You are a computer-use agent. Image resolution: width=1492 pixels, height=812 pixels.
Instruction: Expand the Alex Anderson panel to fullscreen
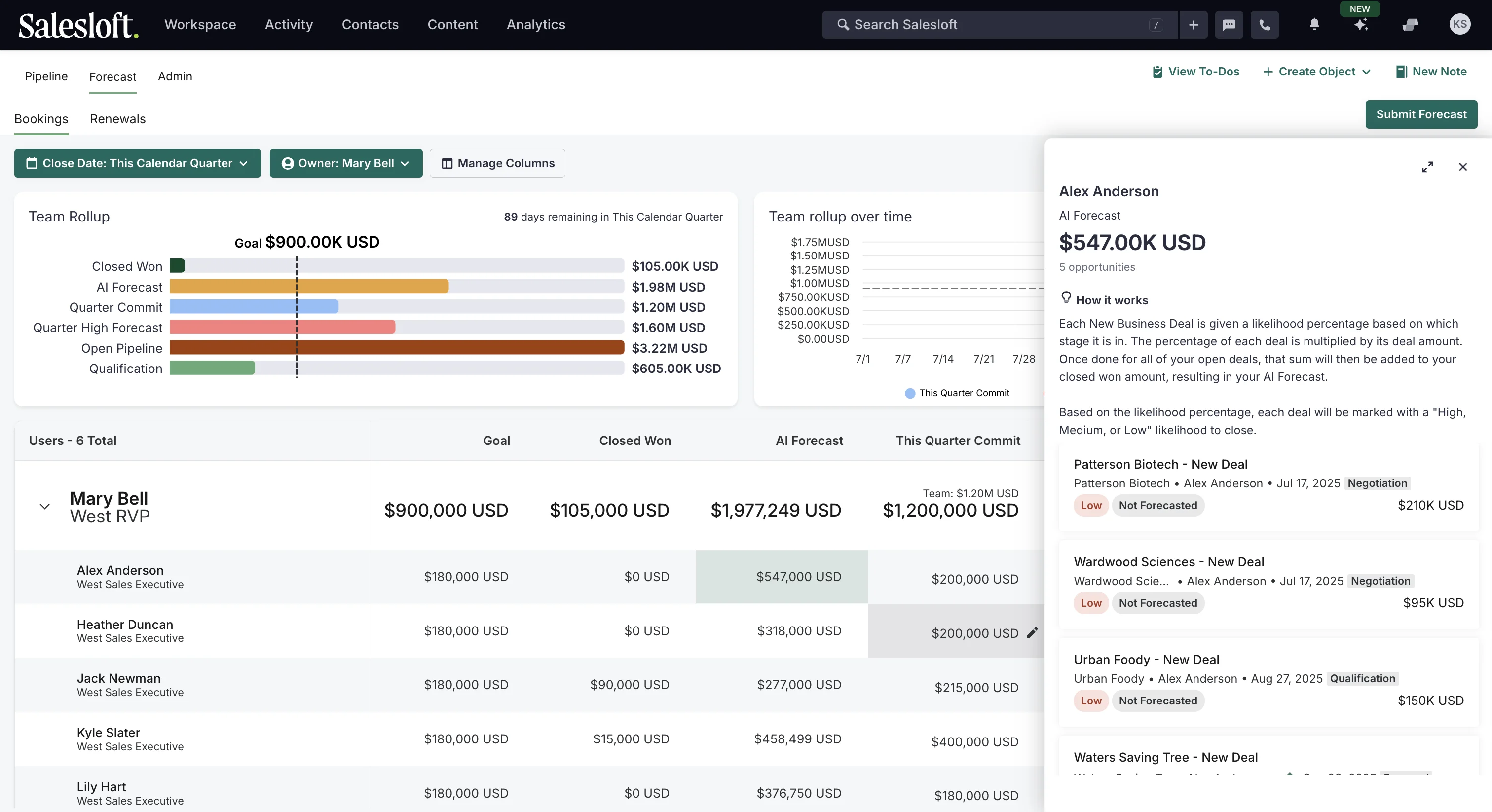(x=1427, y=167)
